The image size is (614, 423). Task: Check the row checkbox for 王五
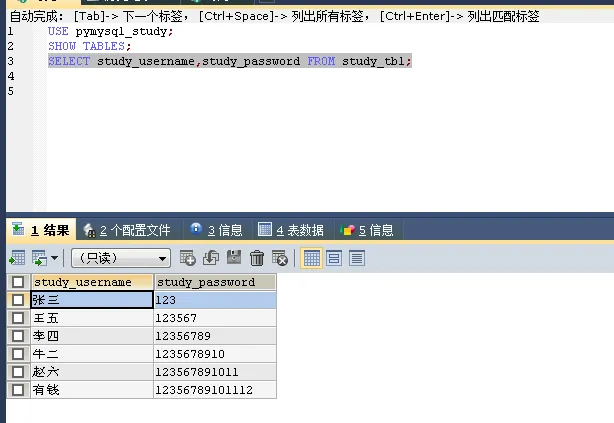tap(18, 318)
